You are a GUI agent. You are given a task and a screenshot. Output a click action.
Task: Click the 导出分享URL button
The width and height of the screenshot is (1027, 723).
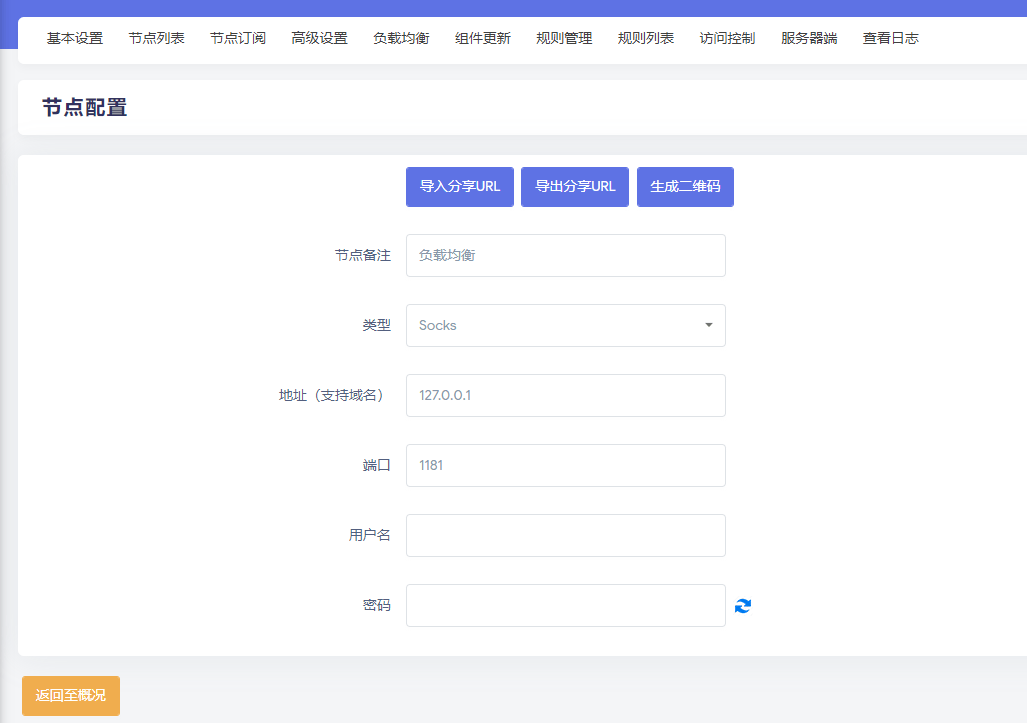pyautogui.click(x=575, y=187)
